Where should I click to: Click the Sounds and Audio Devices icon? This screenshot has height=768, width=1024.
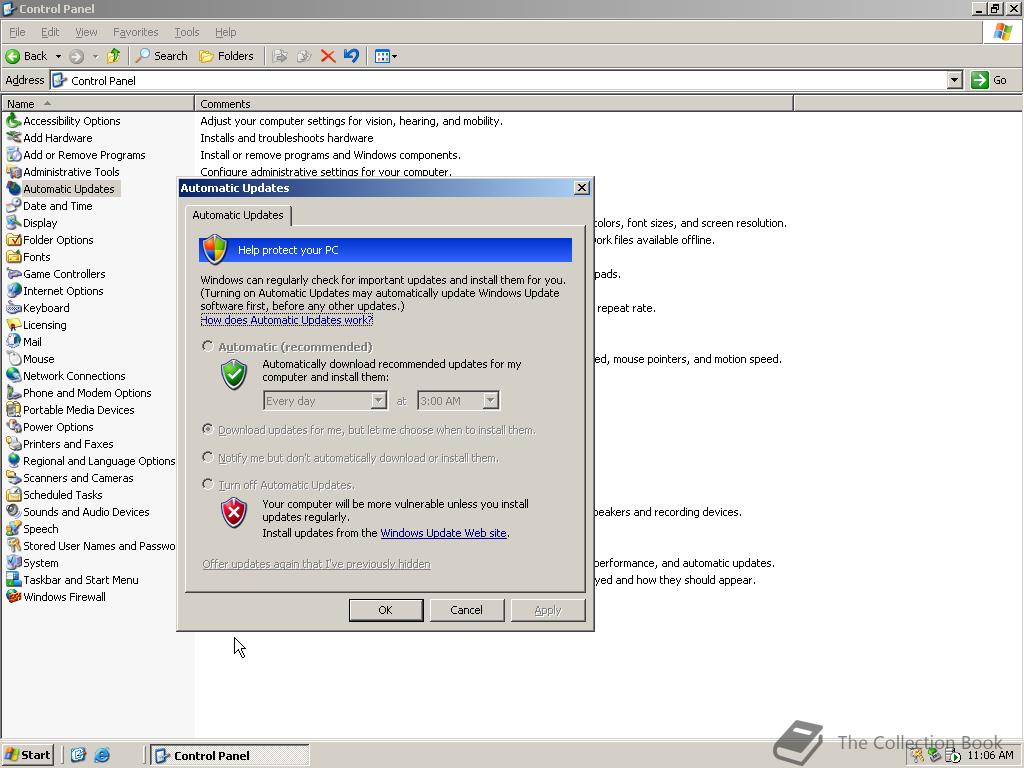click(13, 511)
